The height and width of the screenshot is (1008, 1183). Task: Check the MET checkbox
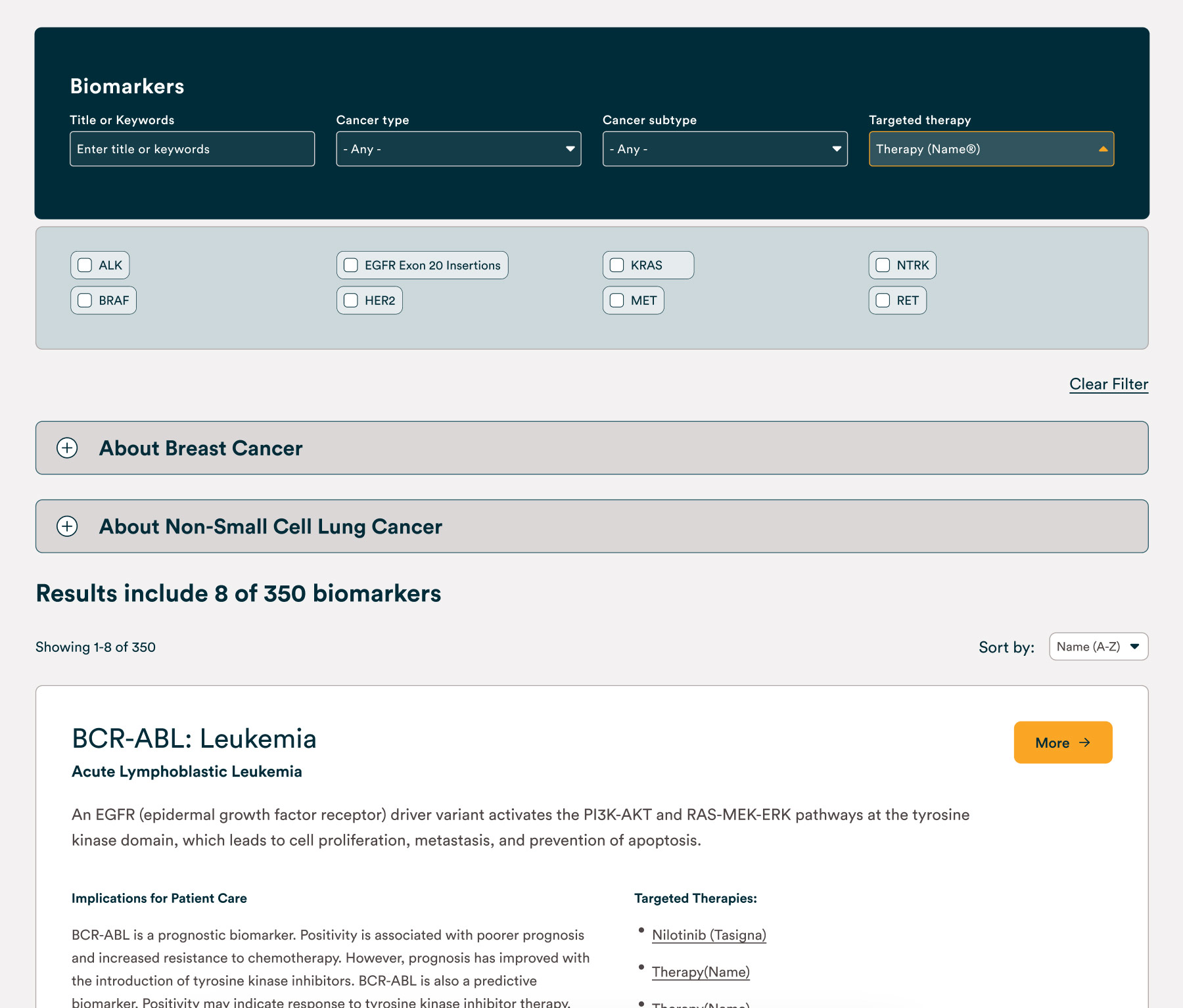617,300
